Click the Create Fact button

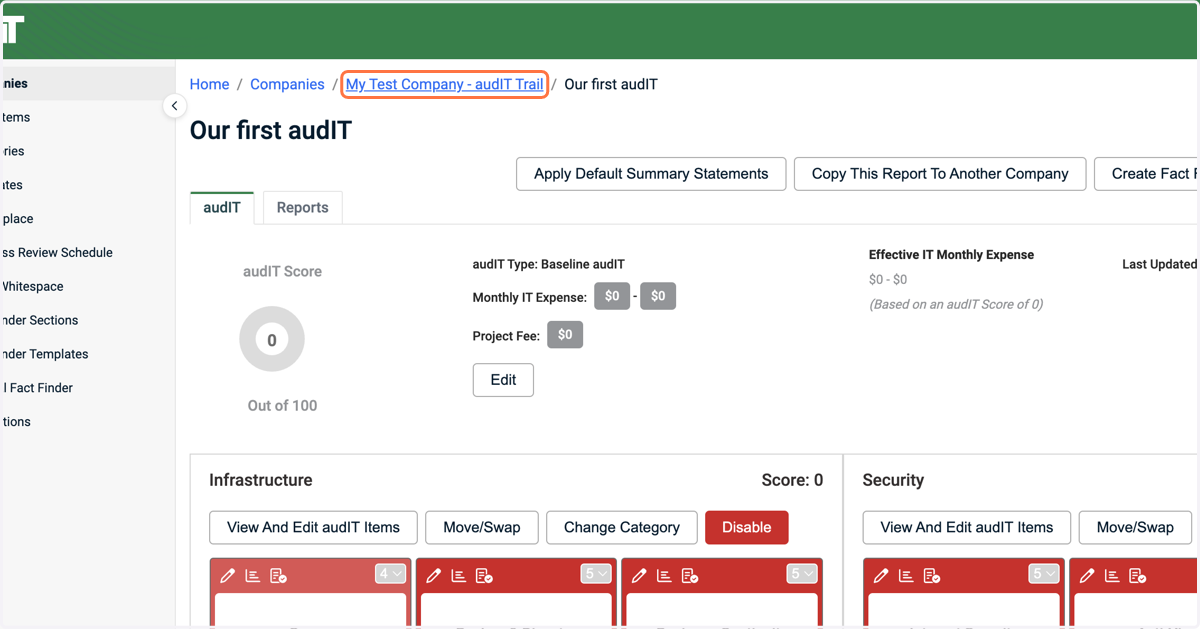click(1147, 173)
